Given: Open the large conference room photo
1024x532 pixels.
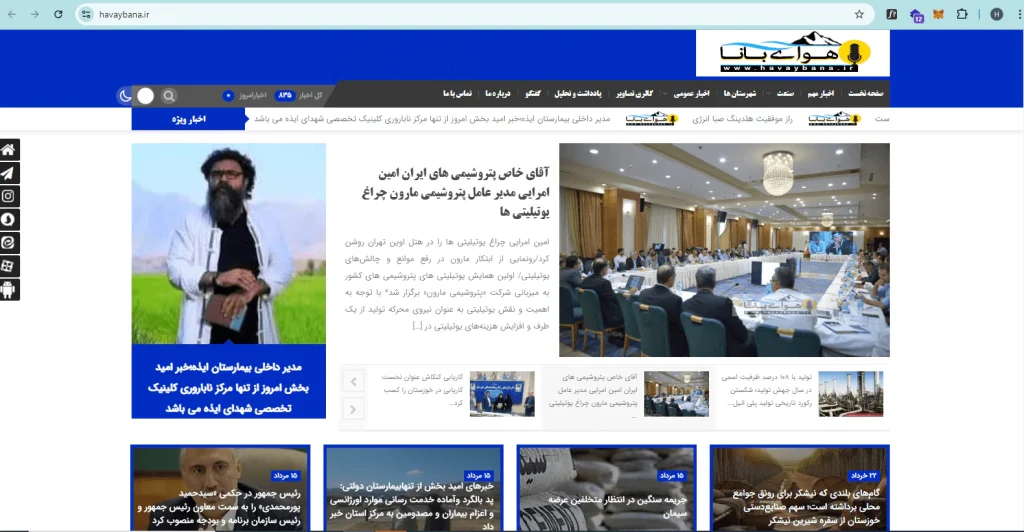Looking at the screenshot, I should [724, 250].
